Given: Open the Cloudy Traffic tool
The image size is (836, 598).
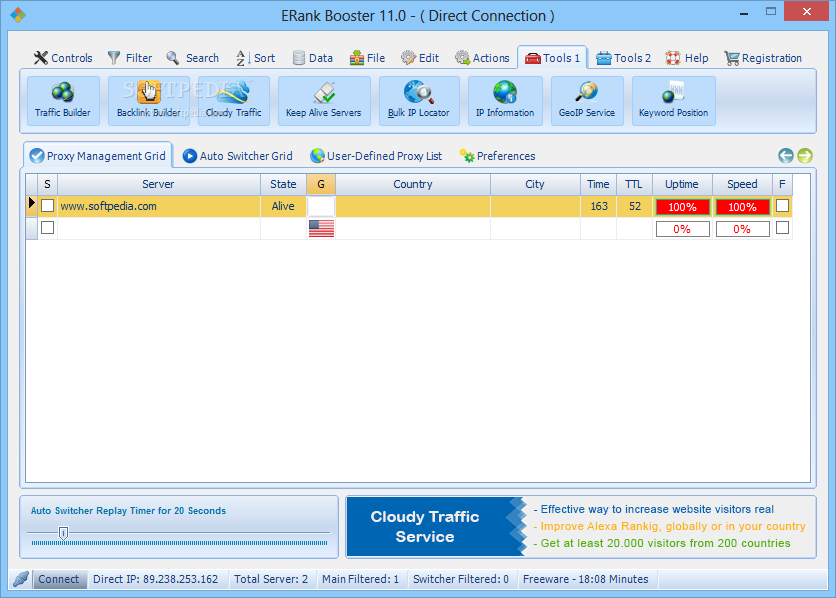Looking at the screenshot, I should coord(234,101).
